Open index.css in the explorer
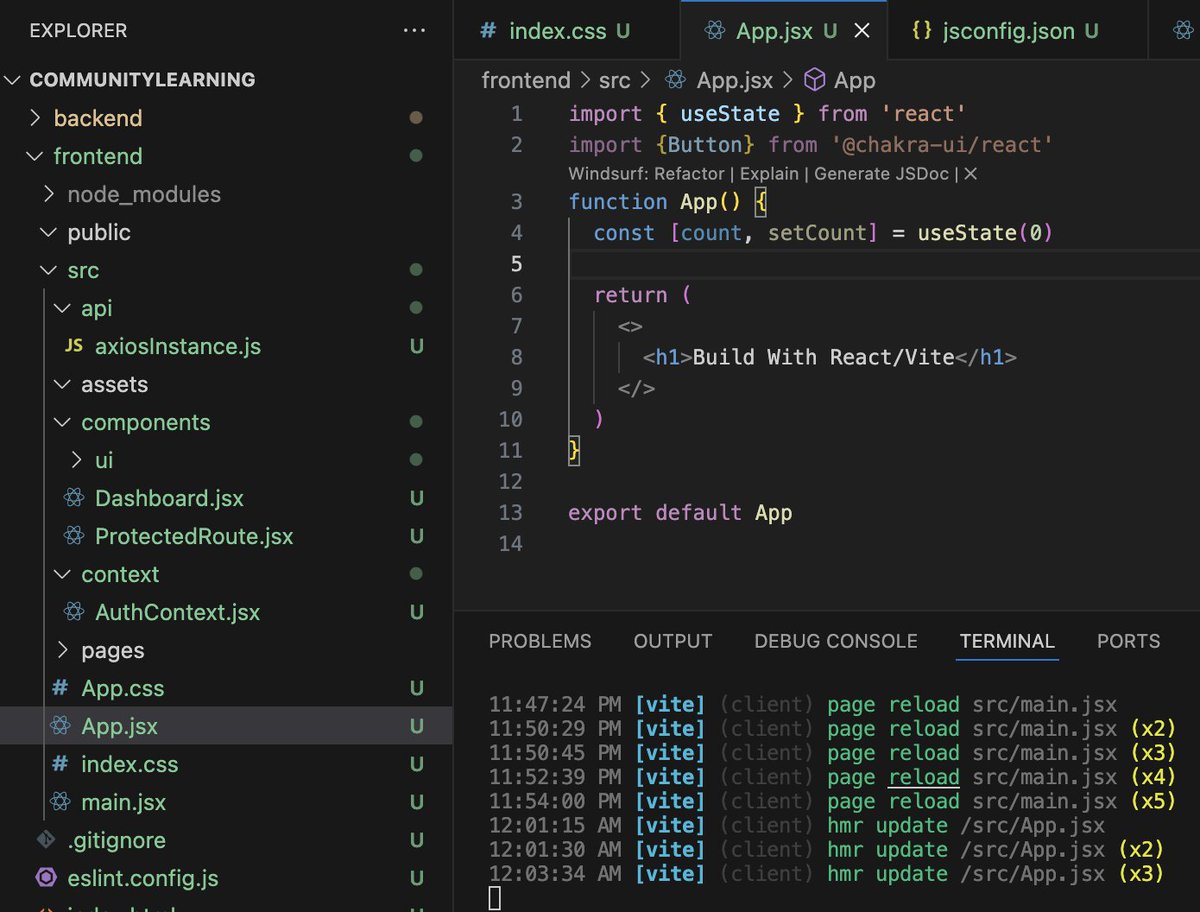Image resolution: width=1200 pixels, height=912 pixels. click(x=130, y=764)
